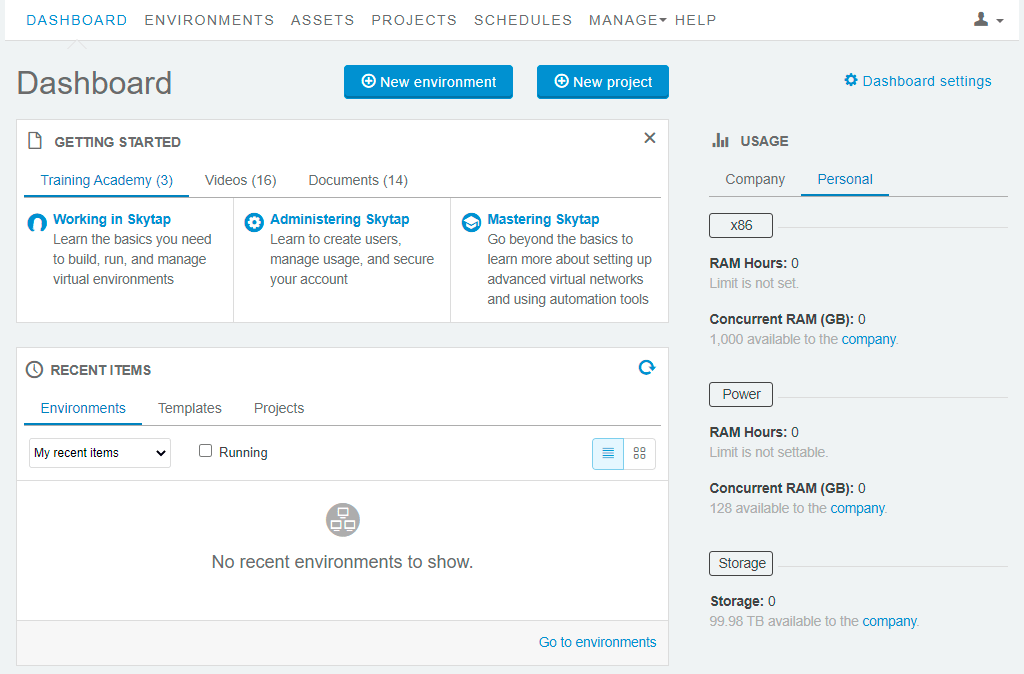Viewport: 1024px width, 674px height.
Task: Click the Mastering Skytap graduation icon
Action: pos(471,223)
